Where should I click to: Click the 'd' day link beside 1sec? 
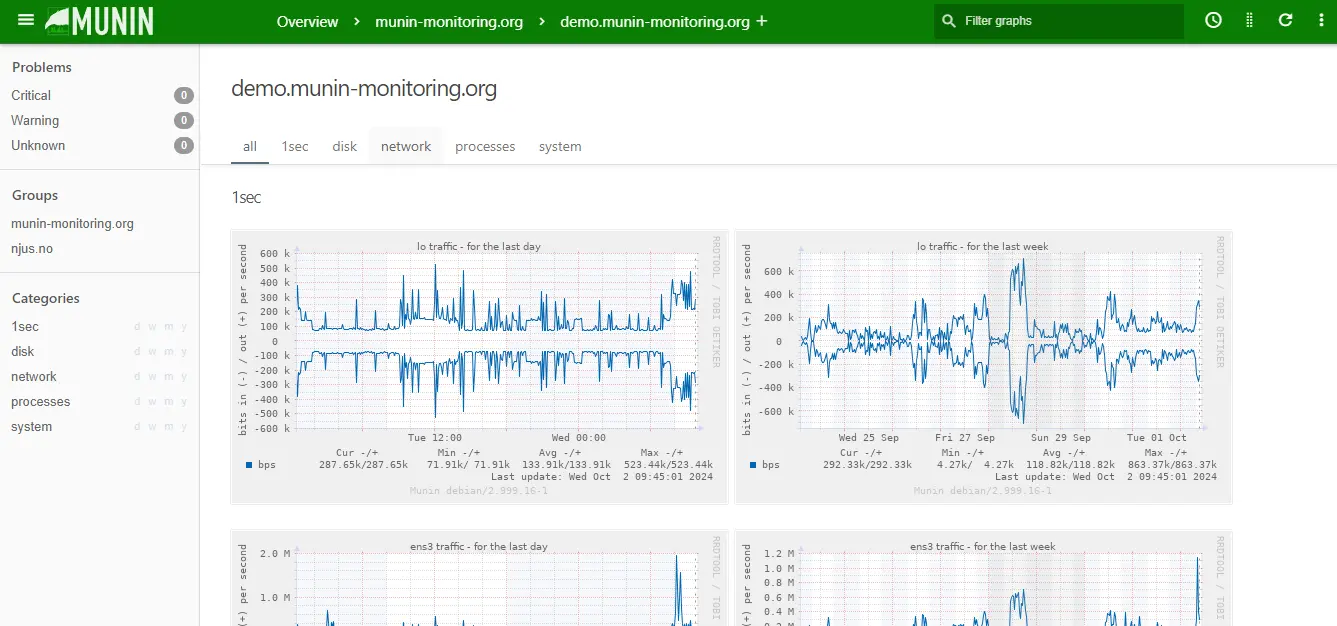click(x=137, y=327)
